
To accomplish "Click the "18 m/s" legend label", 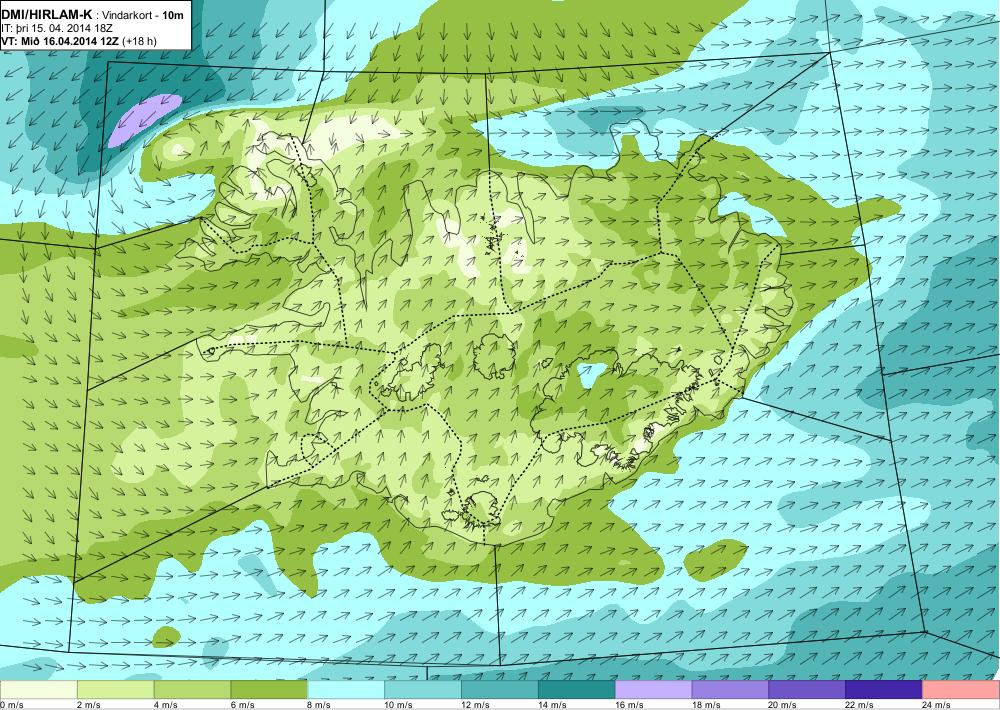I will pyautogui.click(x=706, y=705).
